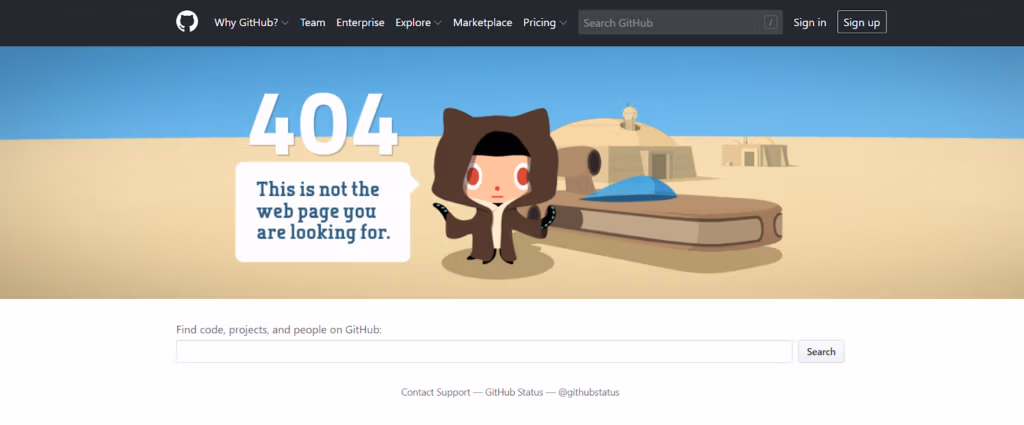
Task: Expand the Pricing dropdown menu
Action: (545, 22)
